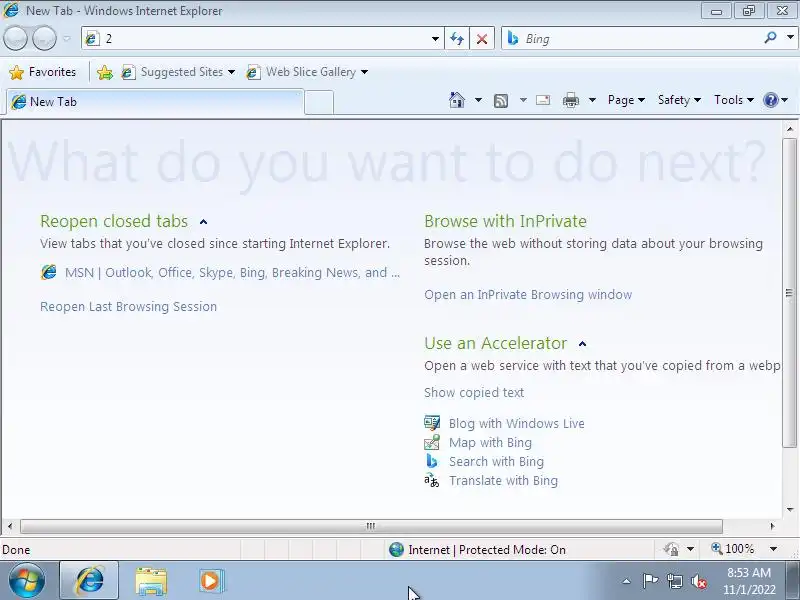Screen dimensions: 800x600
Task: Click the Forward navigation button
Action: [x=44, y=38]
